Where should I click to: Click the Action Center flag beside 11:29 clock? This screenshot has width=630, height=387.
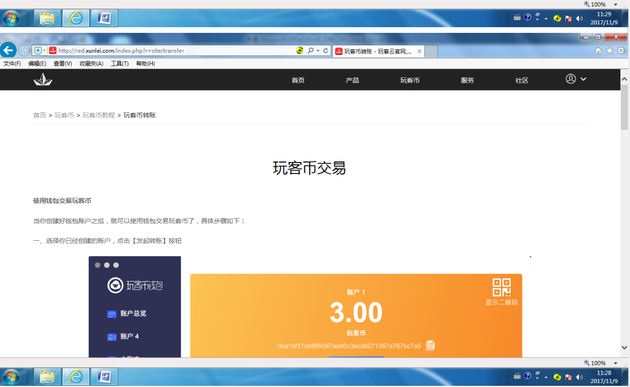point(568,18)
